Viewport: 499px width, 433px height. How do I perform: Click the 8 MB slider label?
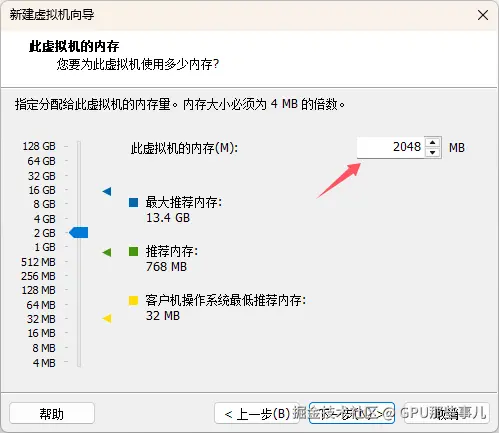(x=44, y=348)
